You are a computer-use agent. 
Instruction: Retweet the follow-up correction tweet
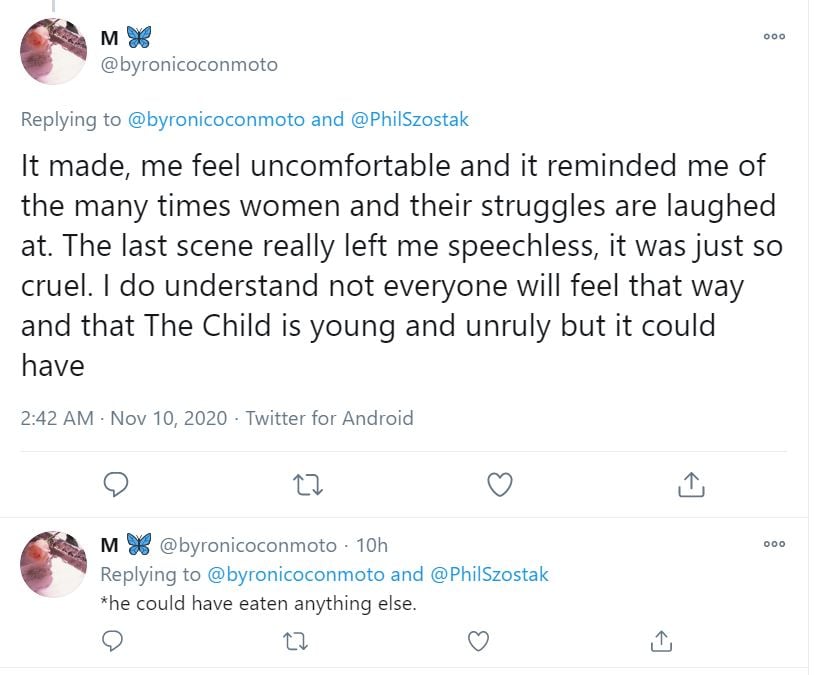tap(296, 639)
